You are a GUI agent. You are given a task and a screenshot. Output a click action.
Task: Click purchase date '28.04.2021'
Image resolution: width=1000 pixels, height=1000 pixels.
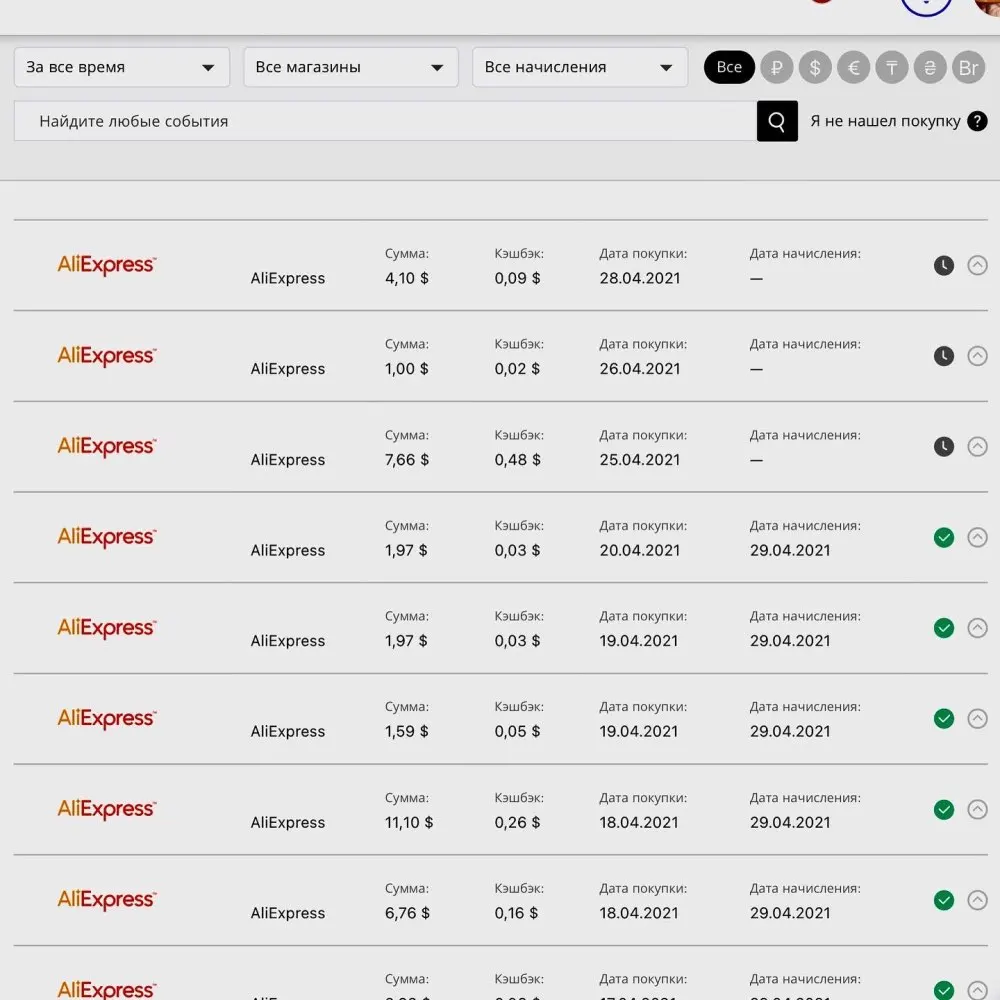[x=640, y=278]
